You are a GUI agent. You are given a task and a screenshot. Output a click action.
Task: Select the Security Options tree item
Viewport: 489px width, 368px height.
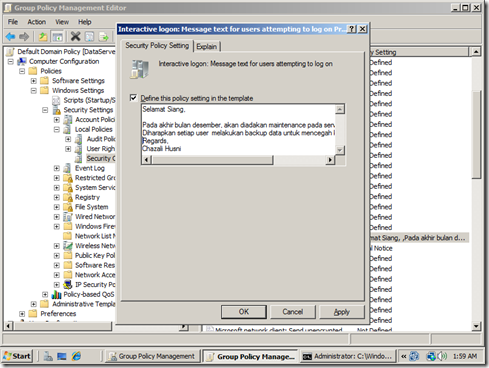(x=100, y=158)
